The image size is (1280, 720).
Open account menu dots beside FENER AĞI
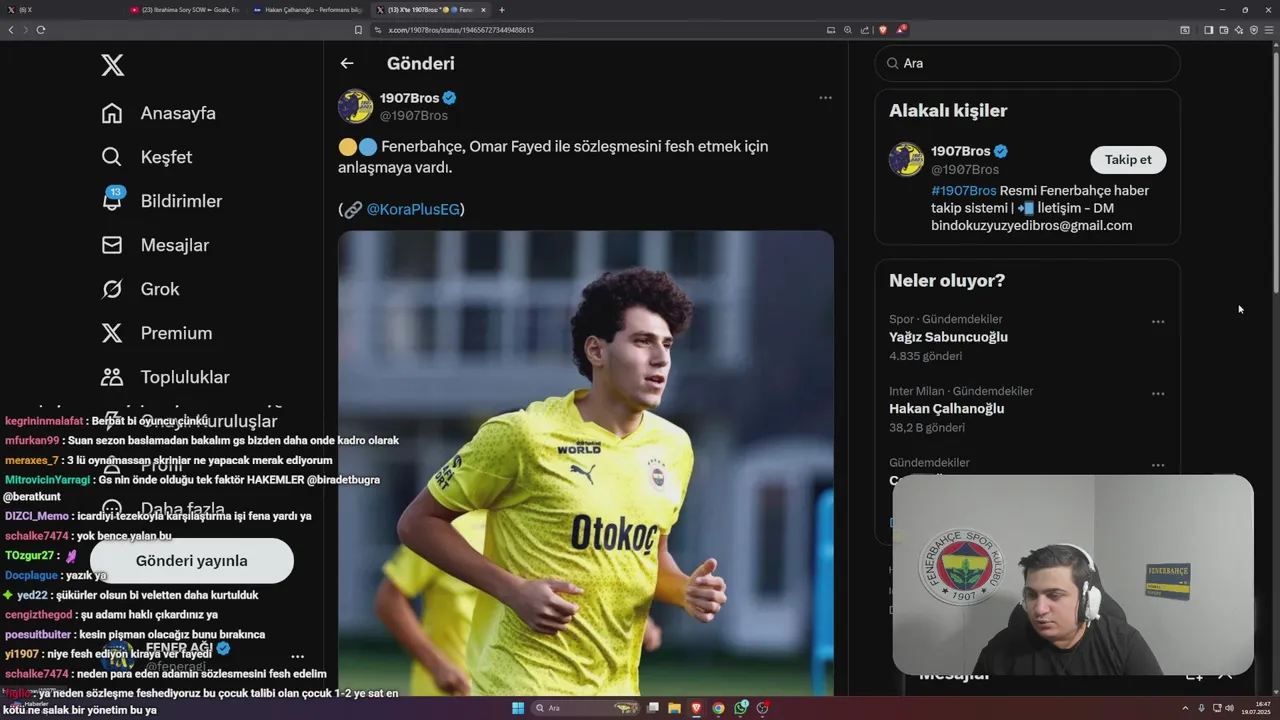(x=298, y=657)
